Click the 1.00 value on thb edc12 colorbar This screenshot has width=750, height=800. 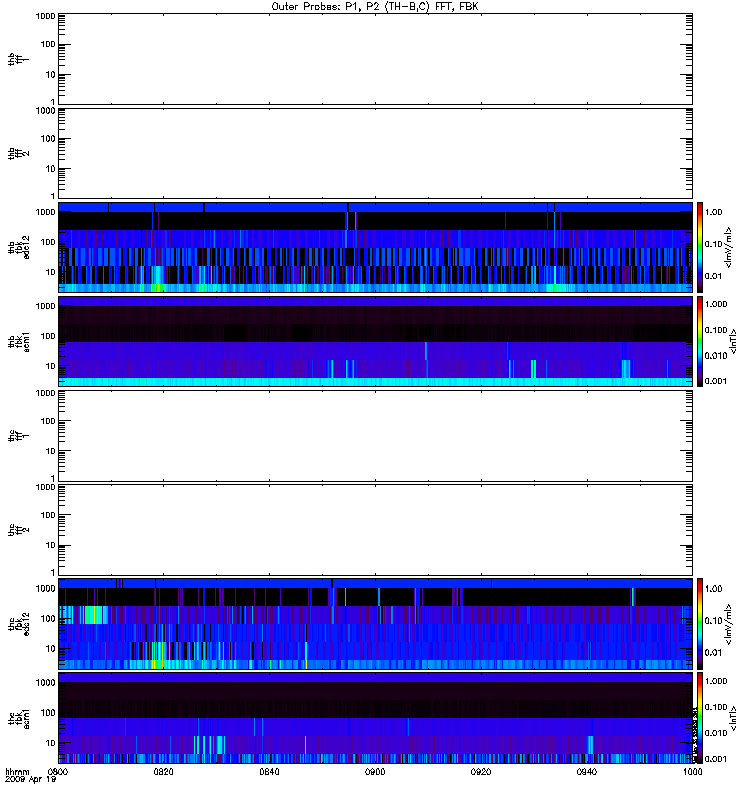tap(713, 212)
